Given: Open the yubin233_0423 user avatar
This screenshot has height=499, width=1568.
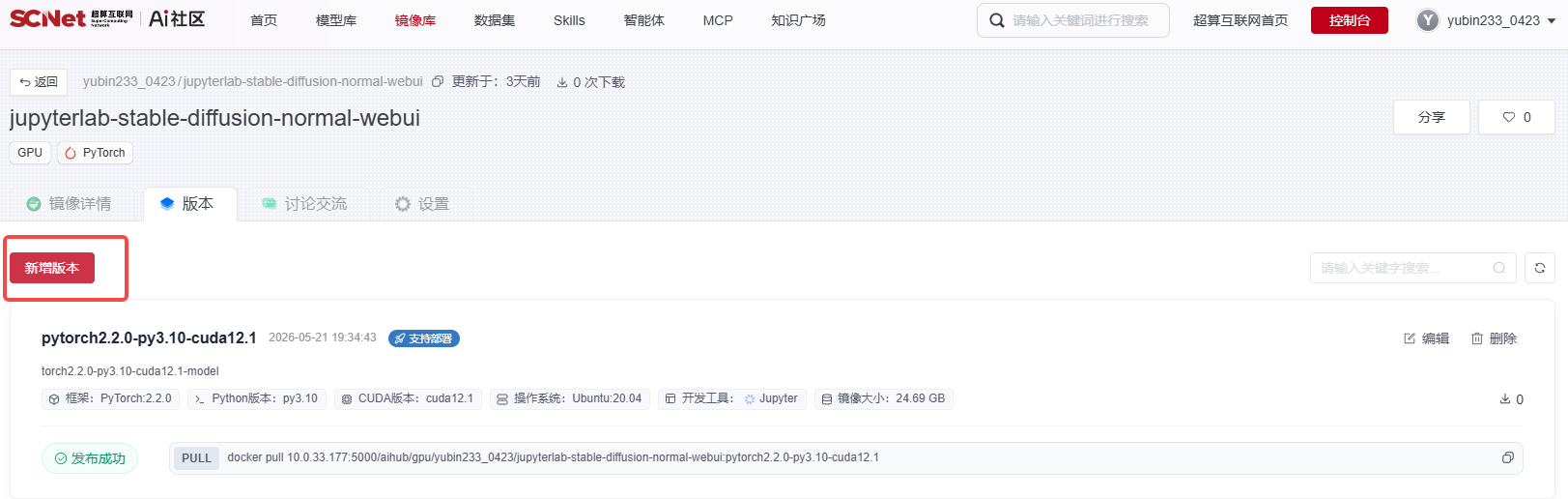Looking at the screenshot, I should [1428, 20].
